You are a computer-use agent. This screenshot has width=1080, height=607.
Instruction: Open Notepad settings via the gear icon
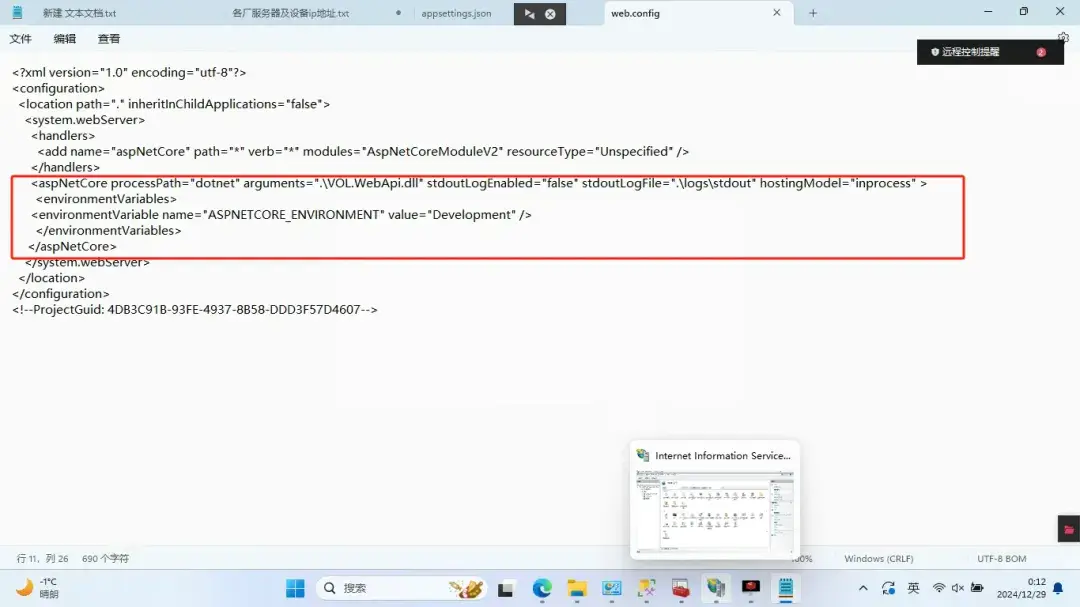point(1062,34)
